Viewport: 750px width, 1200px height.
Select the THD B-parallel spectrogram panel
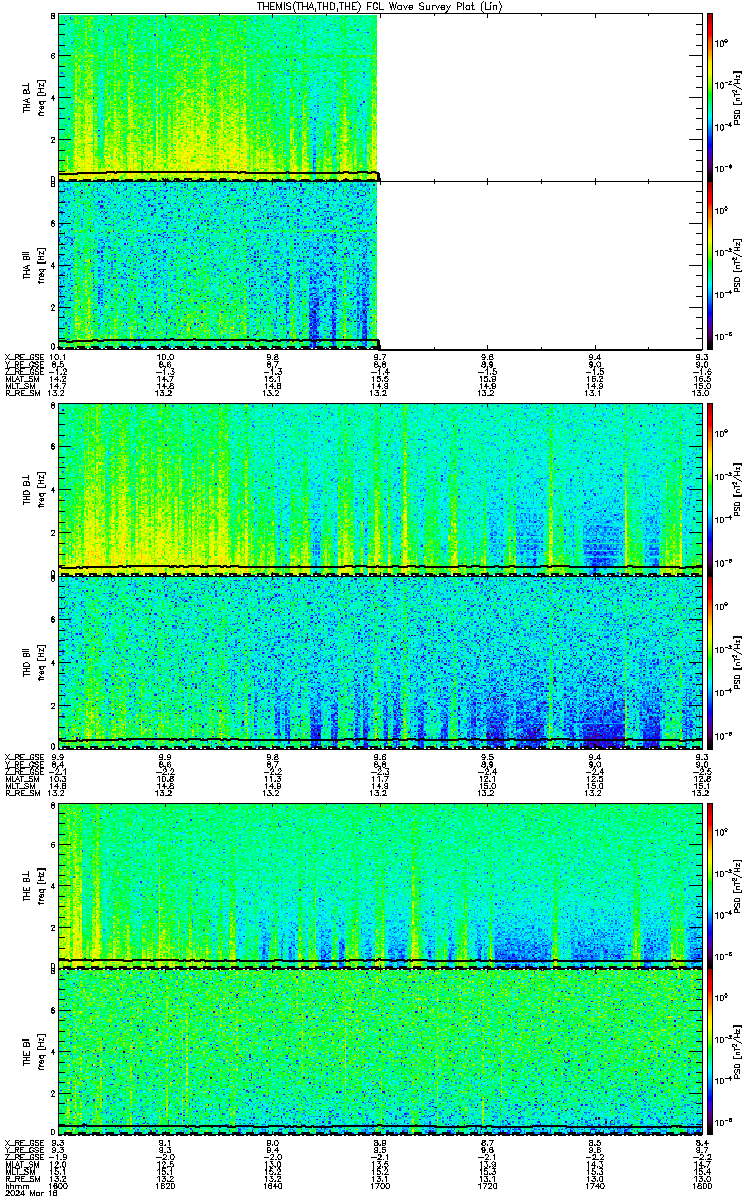[380, 660]
